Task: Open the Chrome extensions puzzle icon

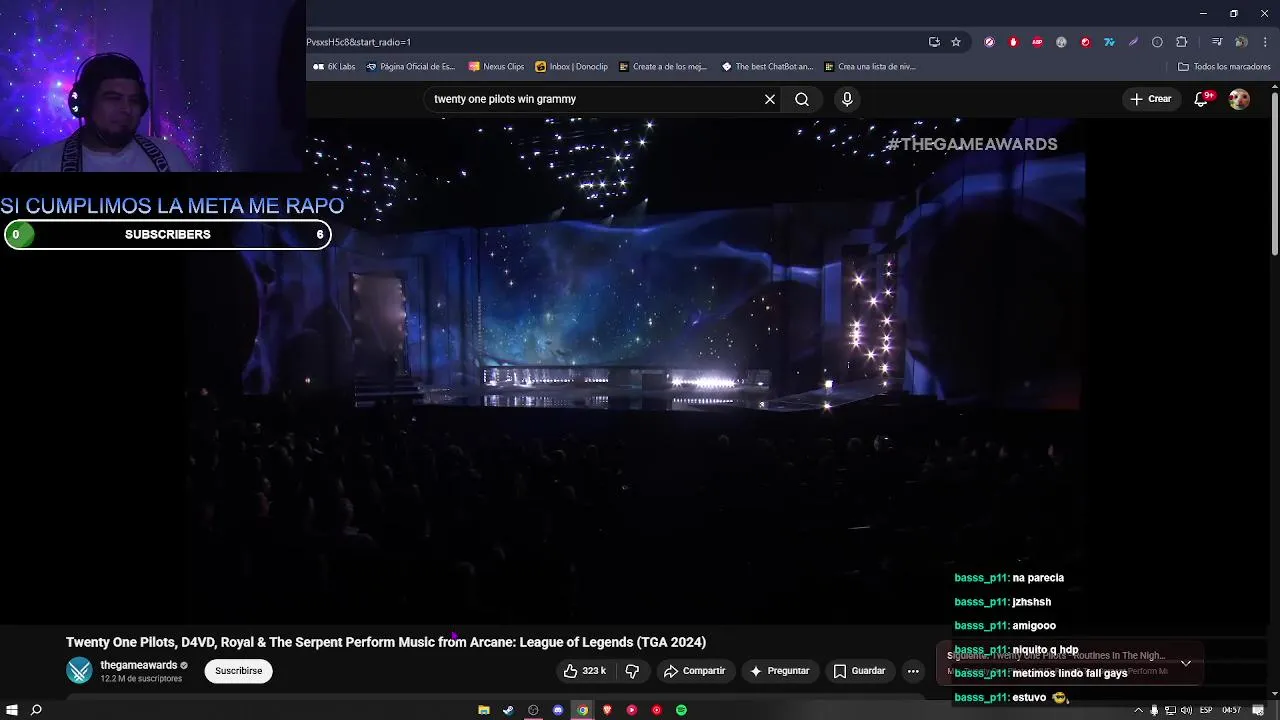Action: (1182, 42)
